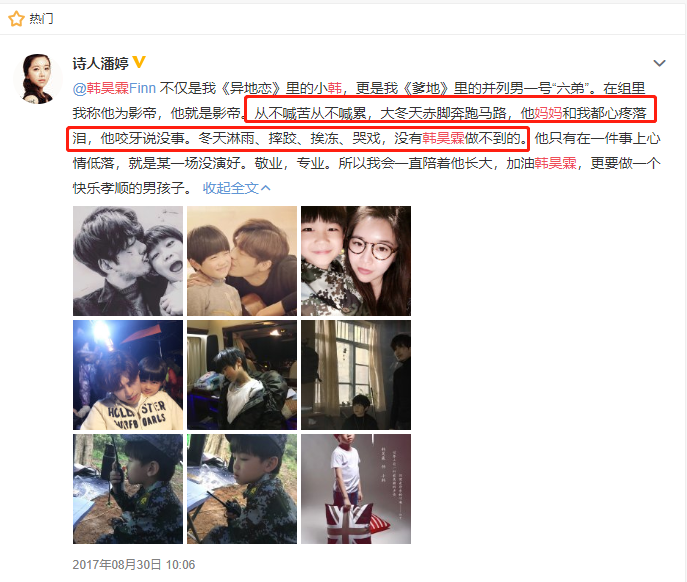Click the yellow V verified badge
Image resolution: width=687 pixels, height=582 pixels.
(x=139, y=62)
